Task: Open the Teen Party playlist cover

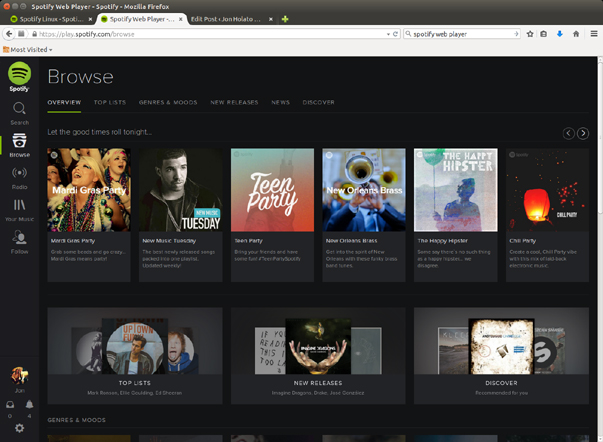Action: [x=272, y=190]
